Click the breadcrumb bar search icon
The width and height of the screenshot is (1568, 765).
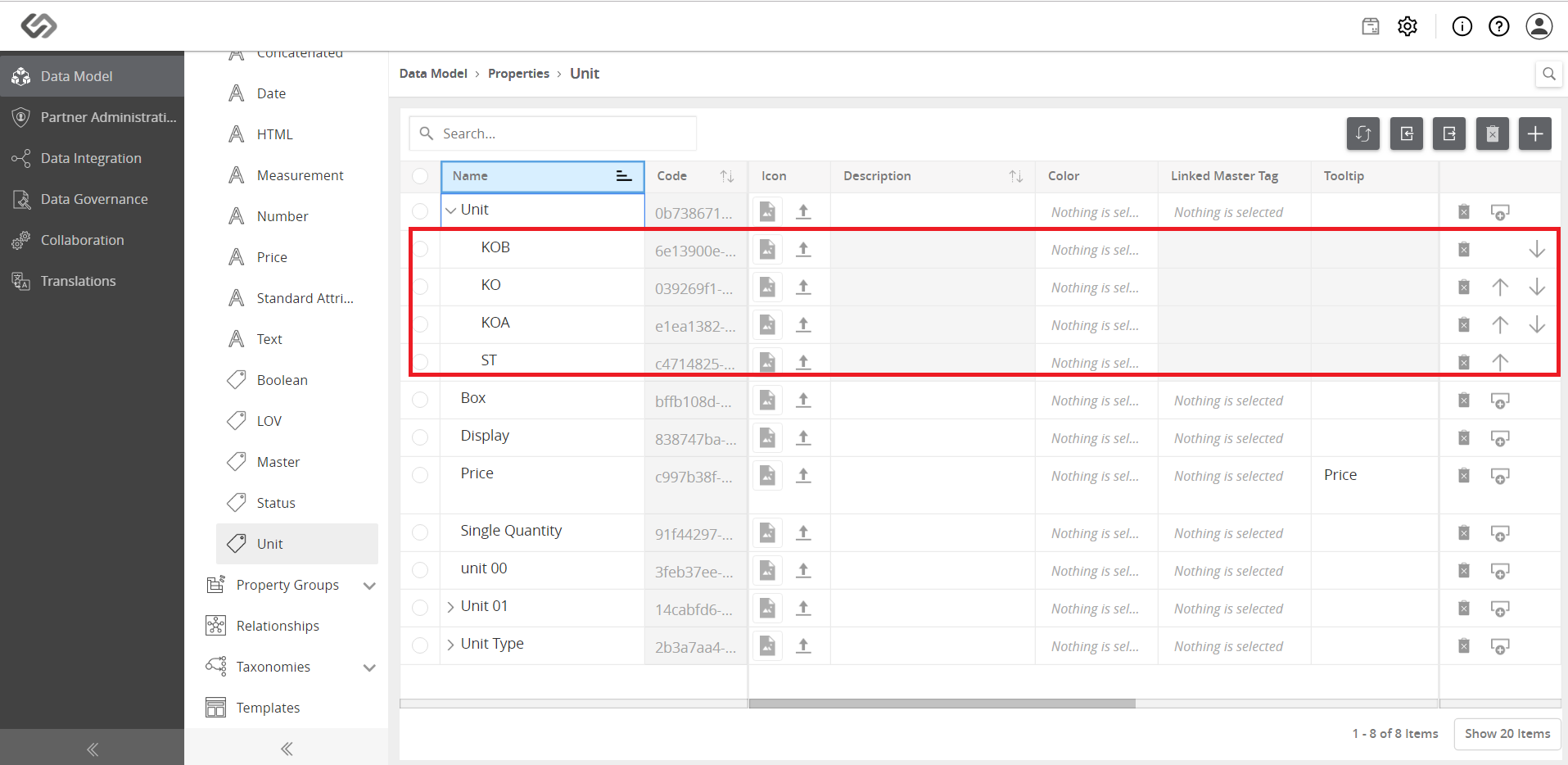point(1548,74)
